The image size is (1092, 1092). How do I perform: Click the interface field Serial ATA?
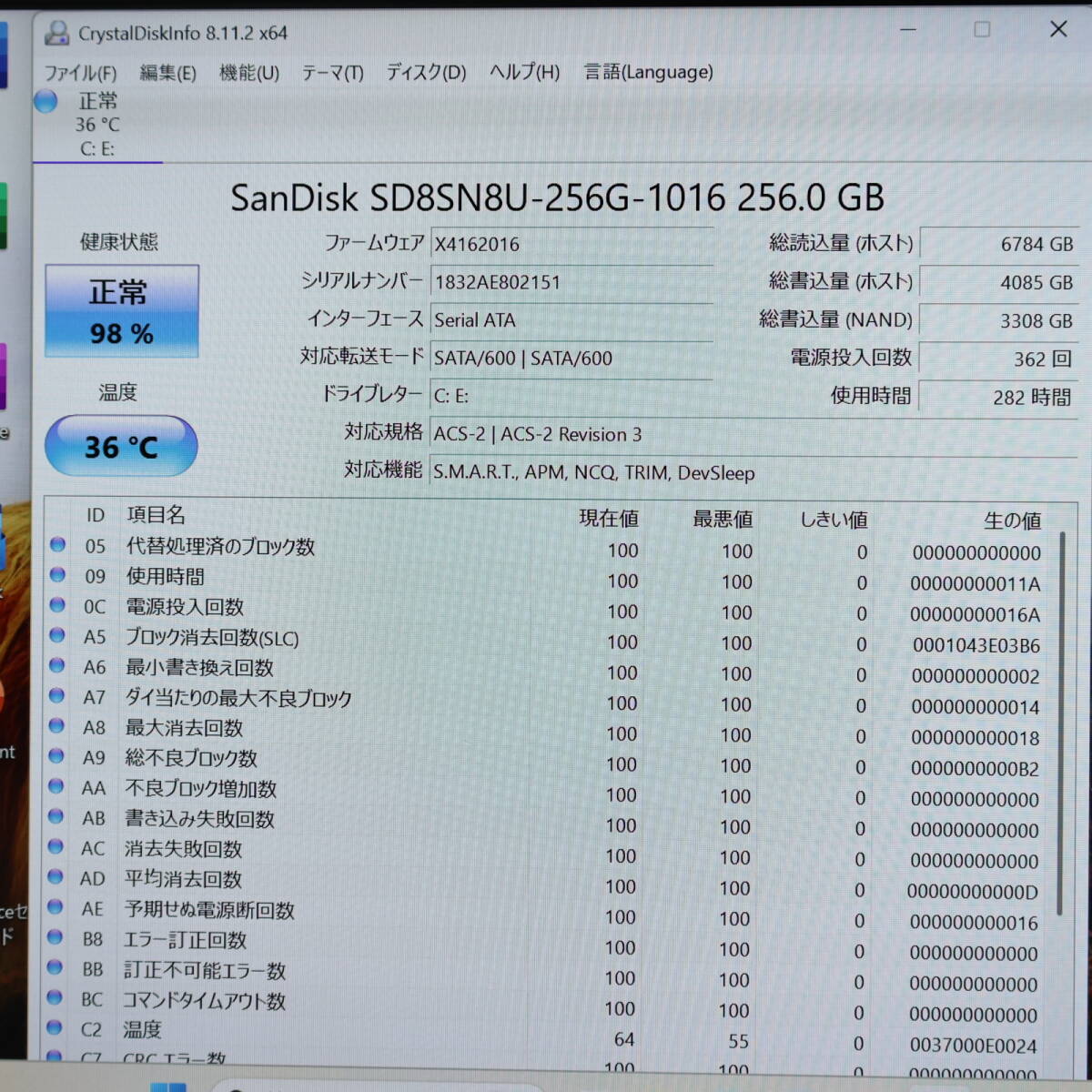click(571, 320)
